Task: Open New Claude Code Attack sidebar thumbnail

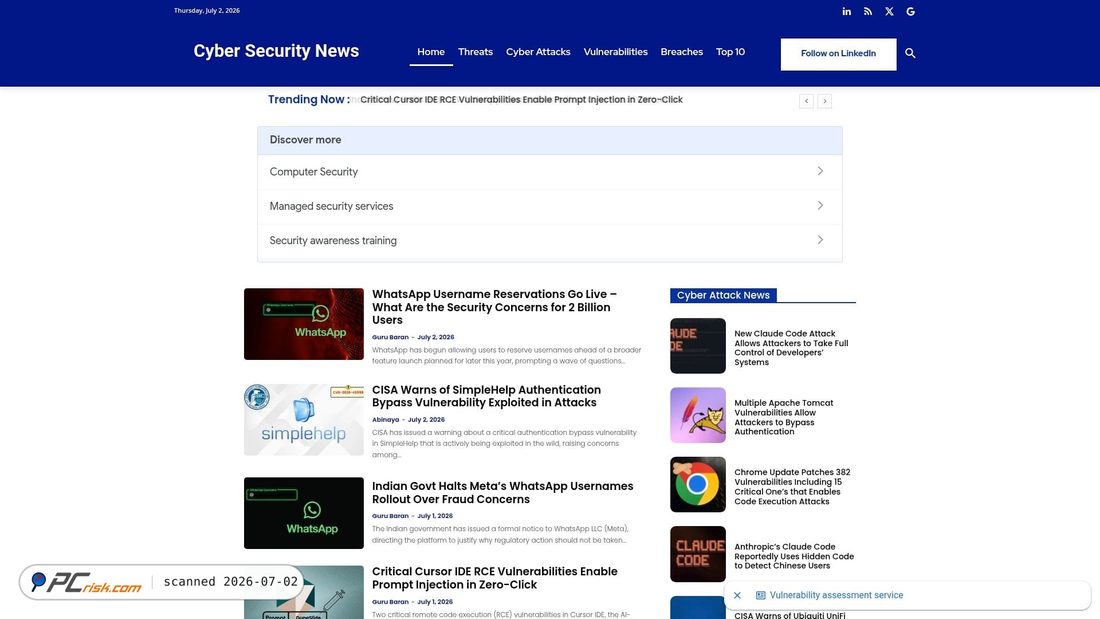Action: point(698,346)
